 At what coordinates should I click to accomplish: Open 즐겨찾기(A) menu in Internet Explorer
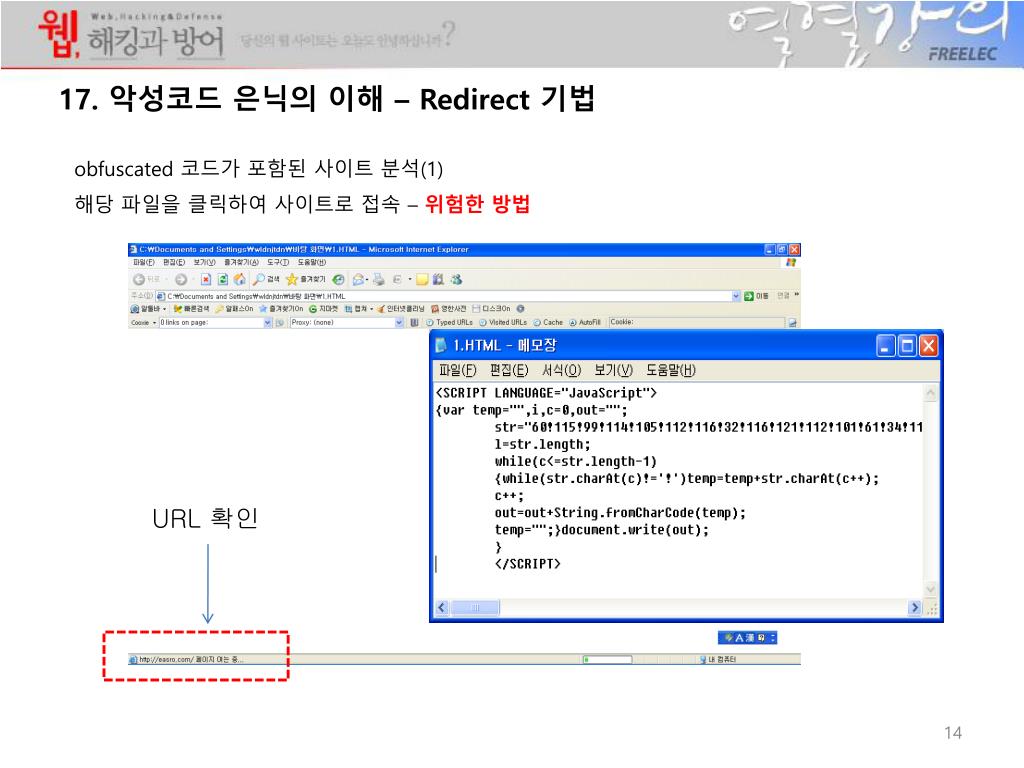(x=241, y=262)
